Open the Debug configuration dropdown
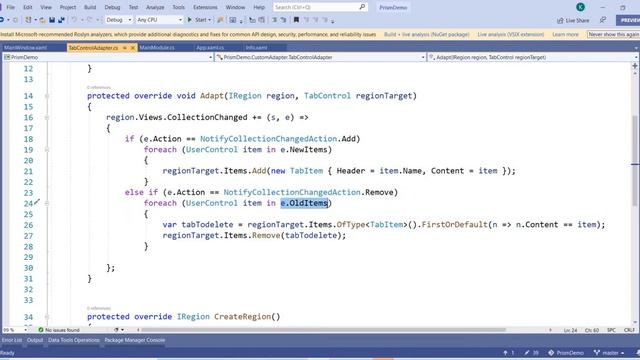This screenshot has width=640, height=360. pos(119,20)
